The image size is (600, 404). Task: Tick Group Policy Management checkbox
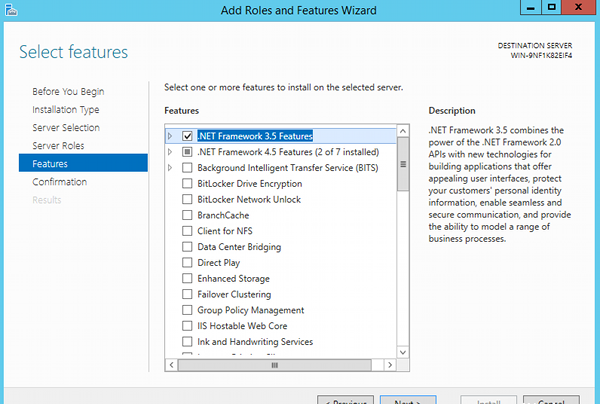click(187, 310)
